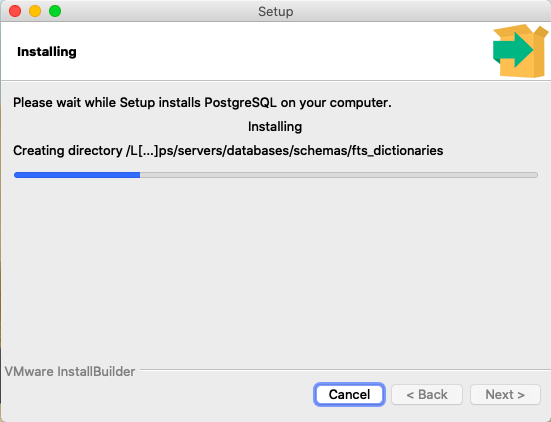Click the grayed-out Back button
The height and width of the screenshot is (422, 551).
(x=427, y=394)
